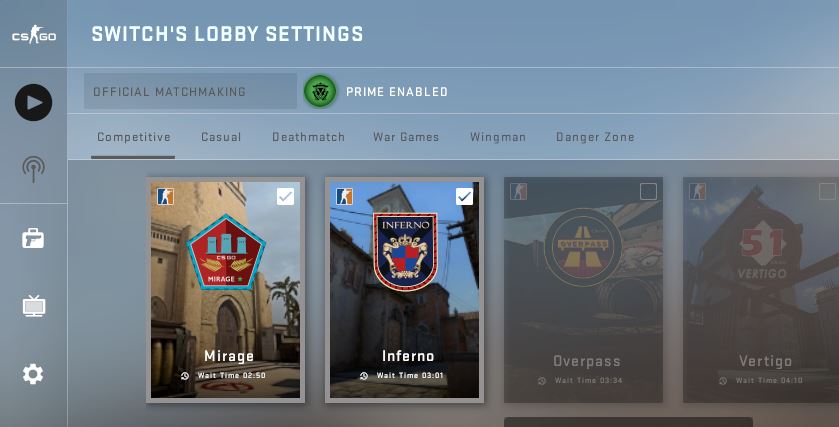Select the War Games tab

(406, 137)
